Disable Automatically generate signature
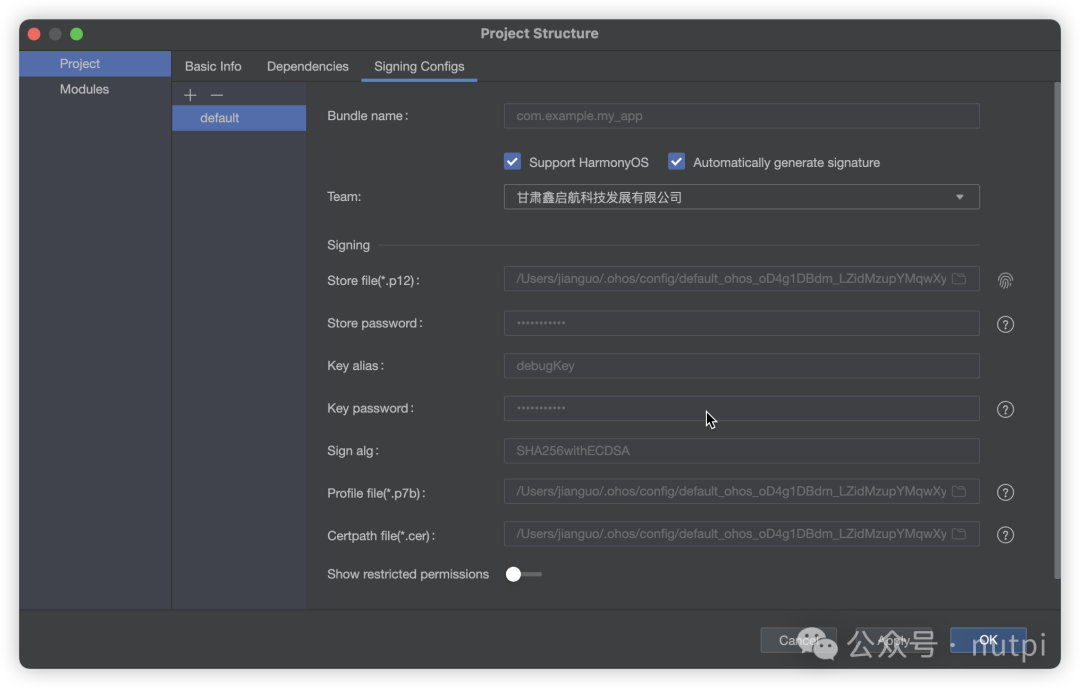The height and width of the screenshot is (688, 1080). tap(676, 161)
